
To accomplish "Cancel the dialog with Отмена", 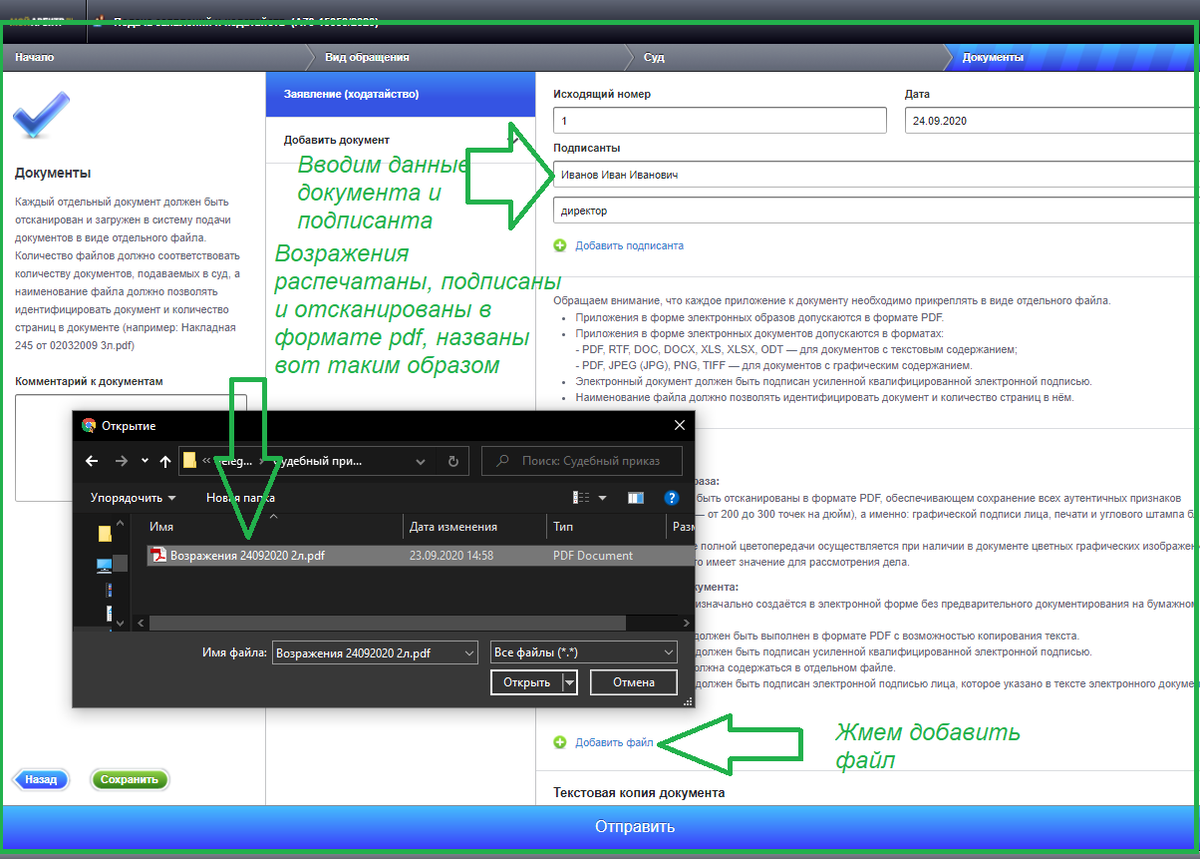I will 633,682.
